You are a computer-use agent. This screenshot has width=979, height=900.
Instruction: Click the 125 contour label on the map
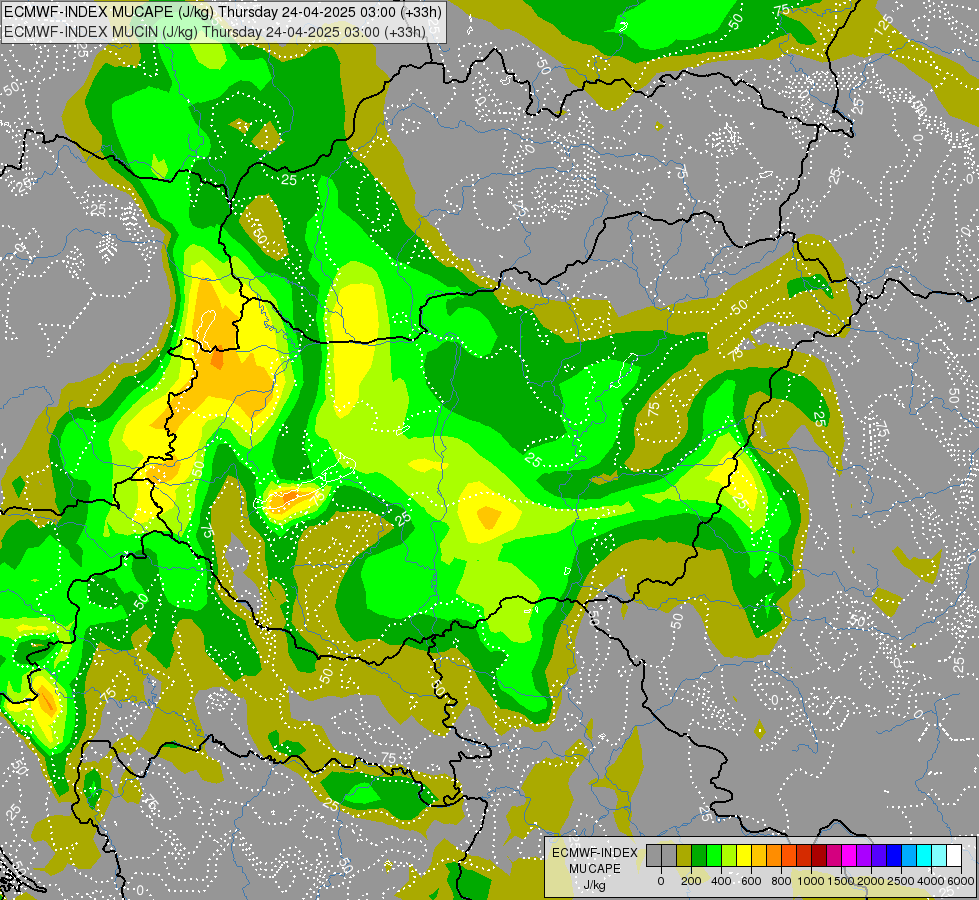tap(883, 25)
